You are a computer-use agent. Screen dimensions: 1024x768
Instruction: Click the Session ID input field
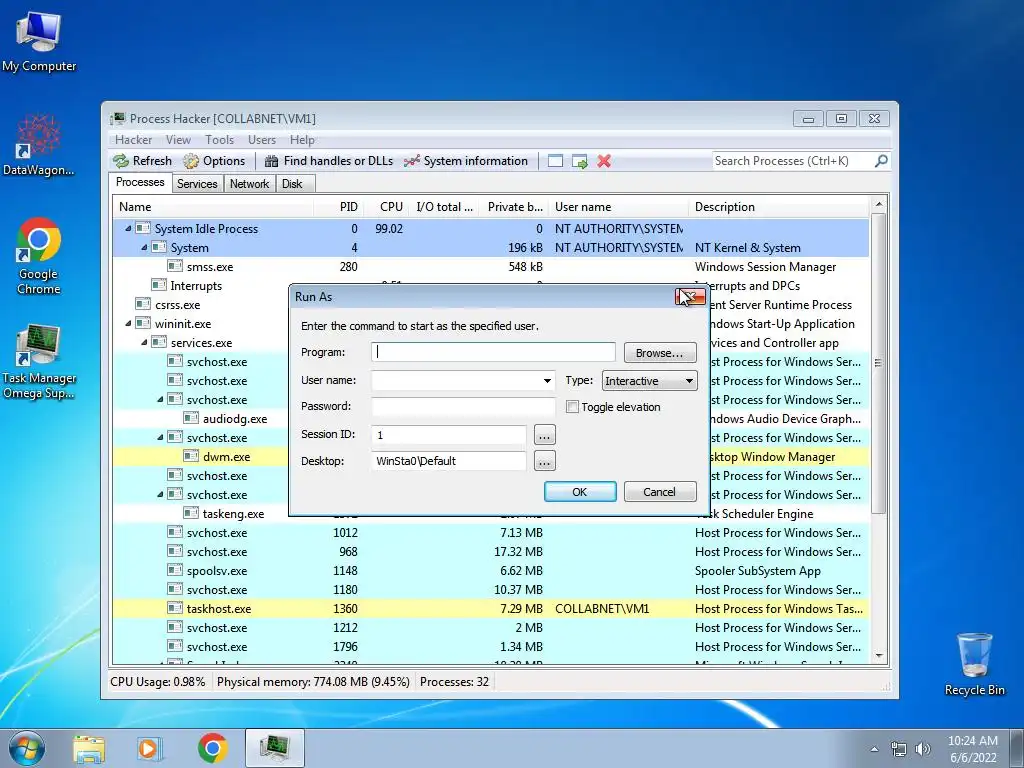[449, 434]
